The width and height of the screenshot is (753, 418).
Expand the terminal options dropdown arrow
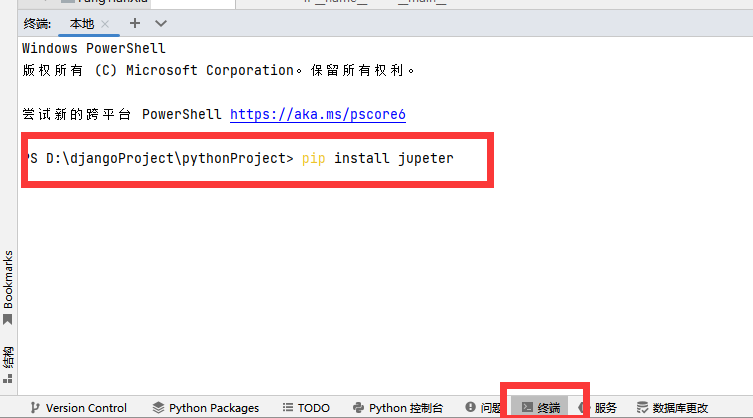click(161, 23)
